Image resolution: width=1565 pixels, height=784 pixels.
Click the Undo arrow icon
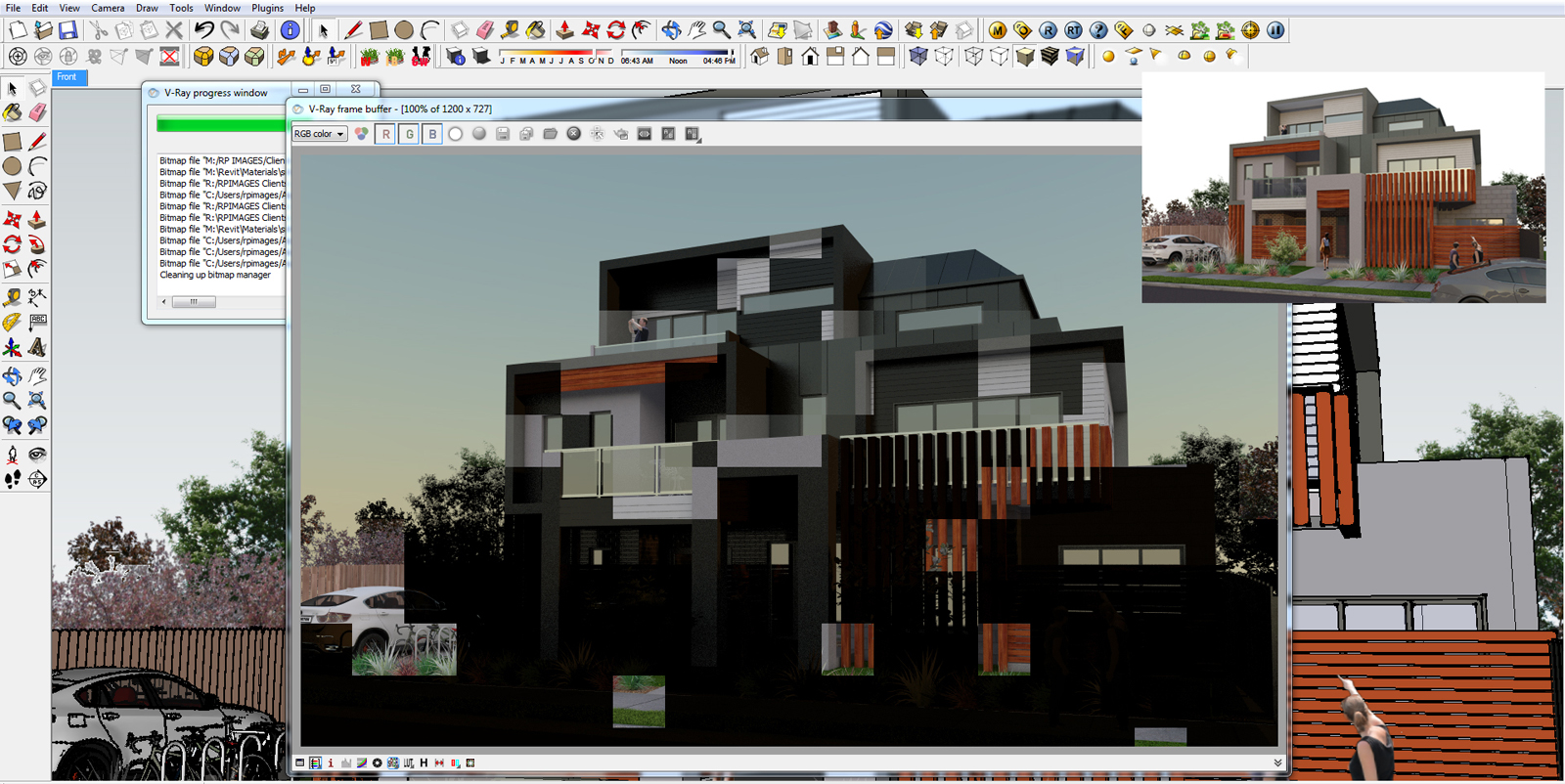(x=203, y=30)
